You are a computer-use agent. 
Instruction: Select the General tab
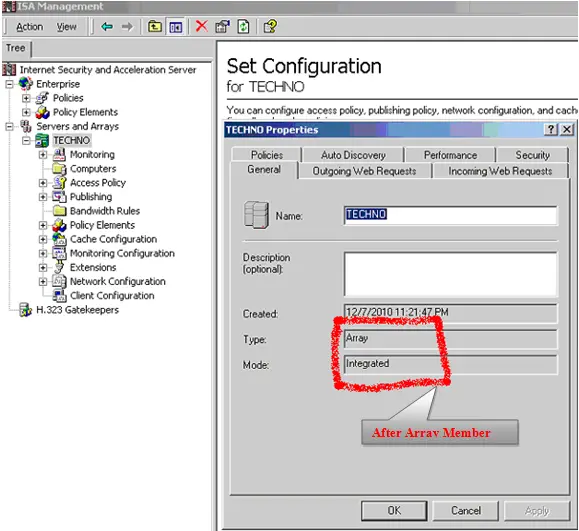coord(264,169)
